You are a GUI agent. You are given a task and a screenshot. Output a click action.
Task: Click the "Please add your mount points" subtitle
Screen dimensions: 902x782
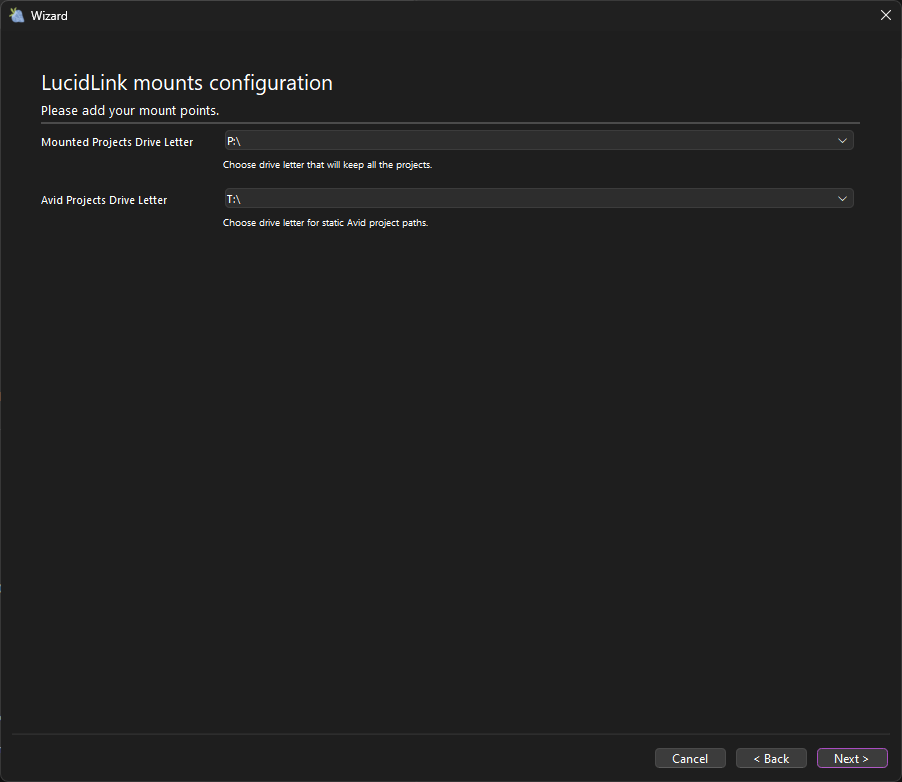pos(130,110)
